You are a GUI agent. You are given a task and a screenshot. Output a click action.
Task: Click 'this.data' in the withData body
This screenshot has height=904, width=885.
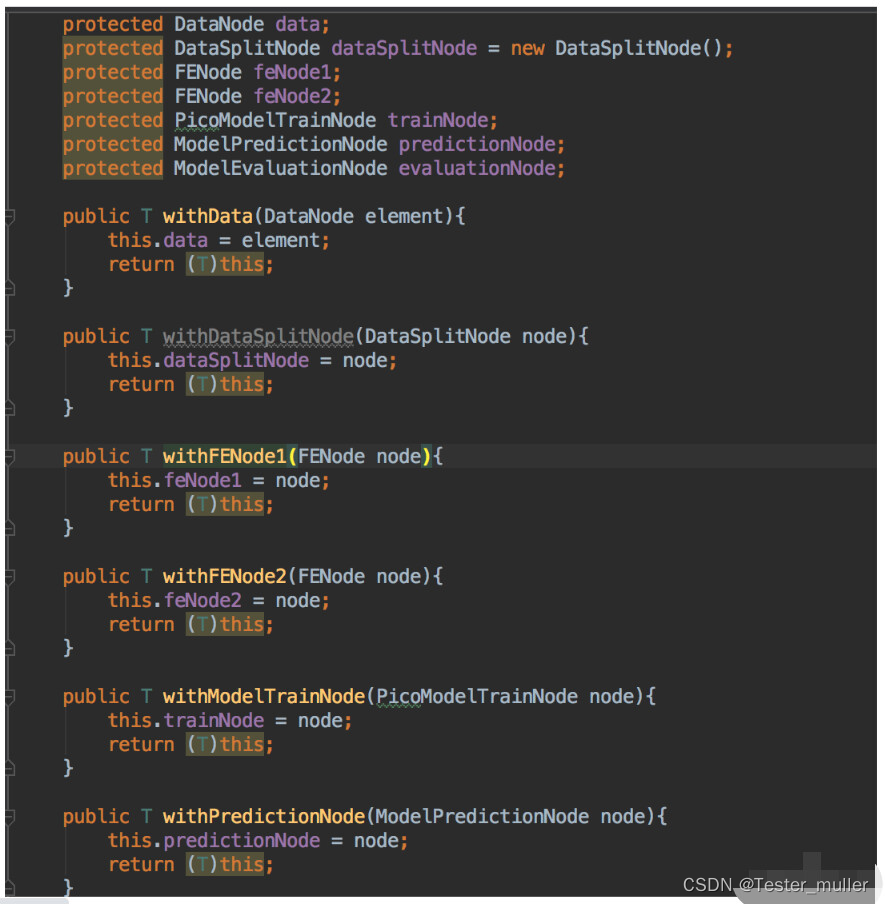(x=158, y=240)
